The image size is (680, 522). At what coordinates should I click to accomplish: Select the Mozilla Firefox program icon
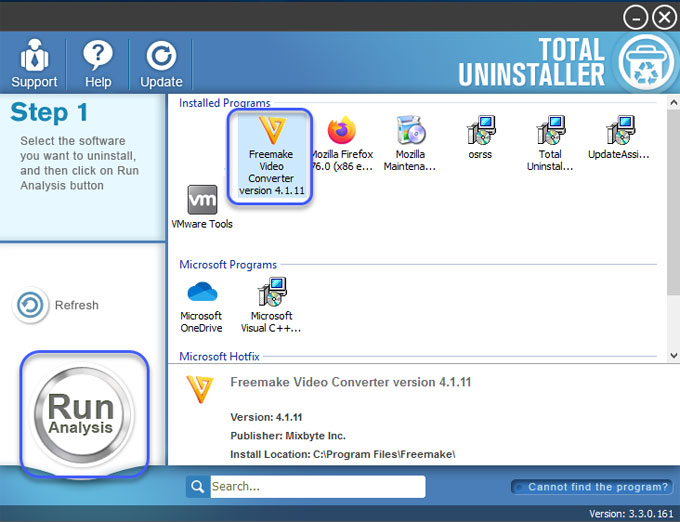341,131
